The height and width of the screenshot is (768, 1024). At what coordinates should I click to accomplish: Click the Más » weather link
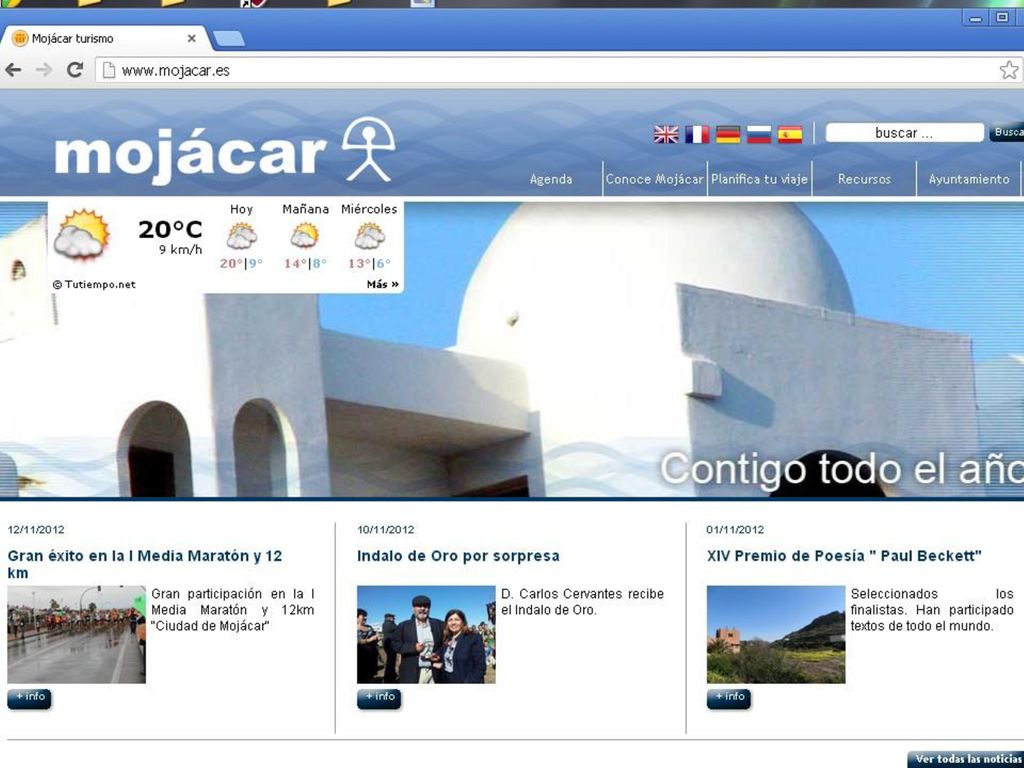tap(383, 284)
